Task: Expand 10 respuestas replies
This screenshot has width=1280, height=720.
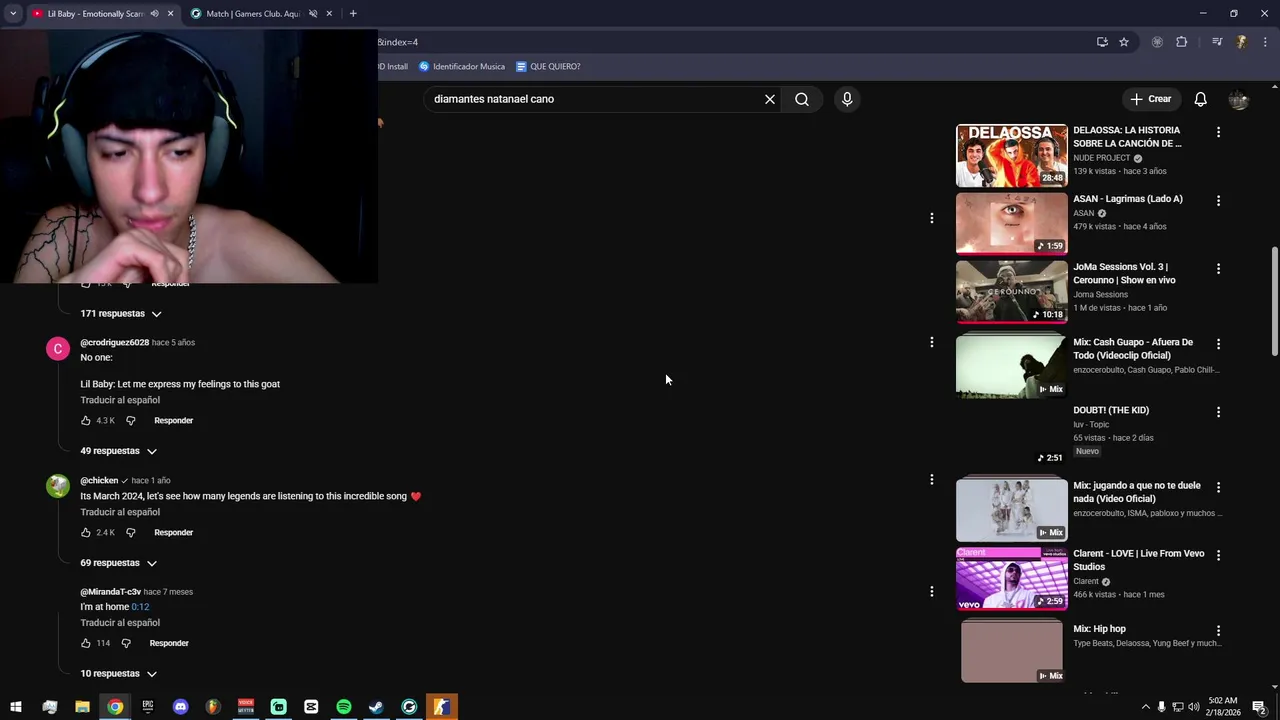Action: [119, 674]
